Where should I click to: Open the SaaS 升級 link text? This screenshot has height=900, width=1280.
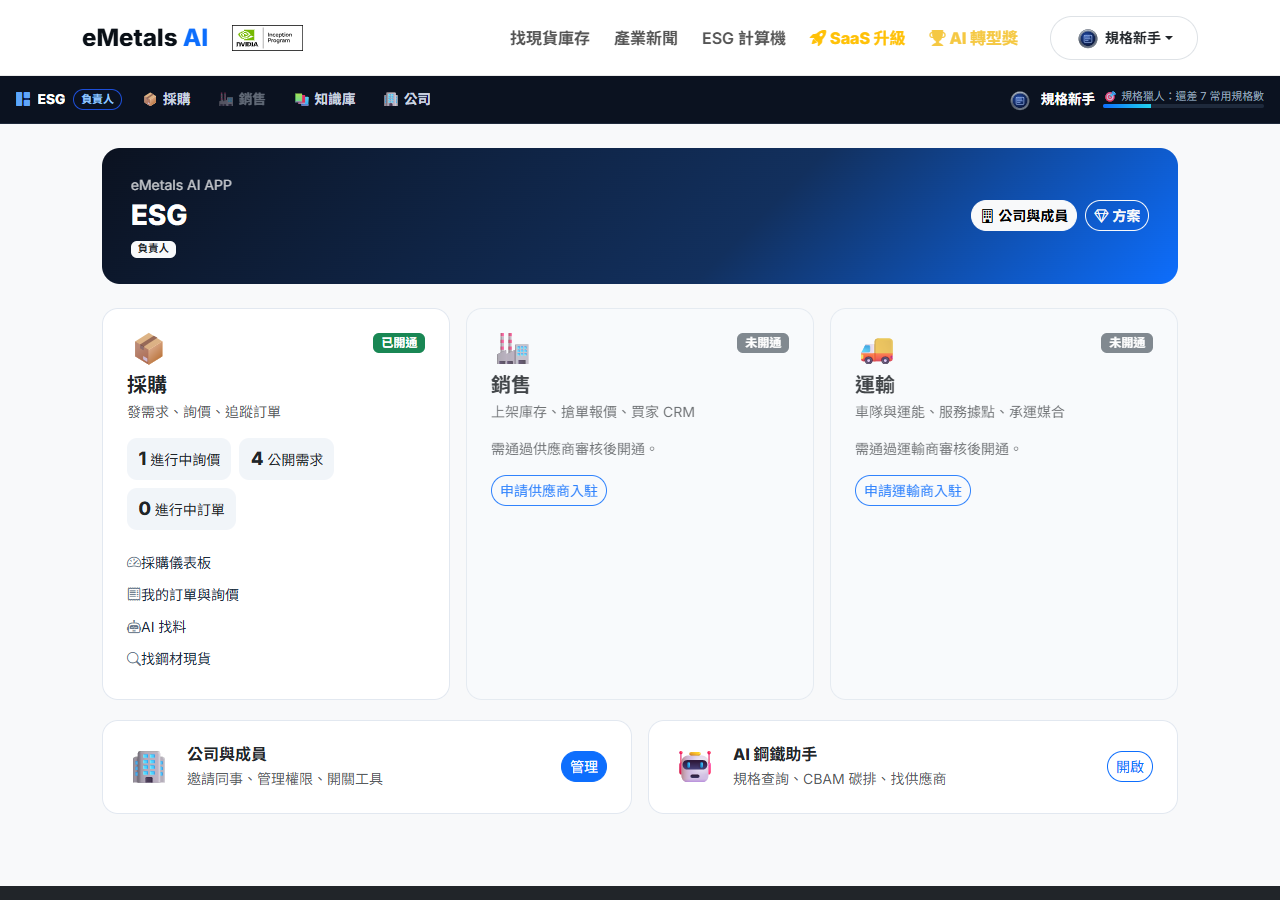pos(867,38)
